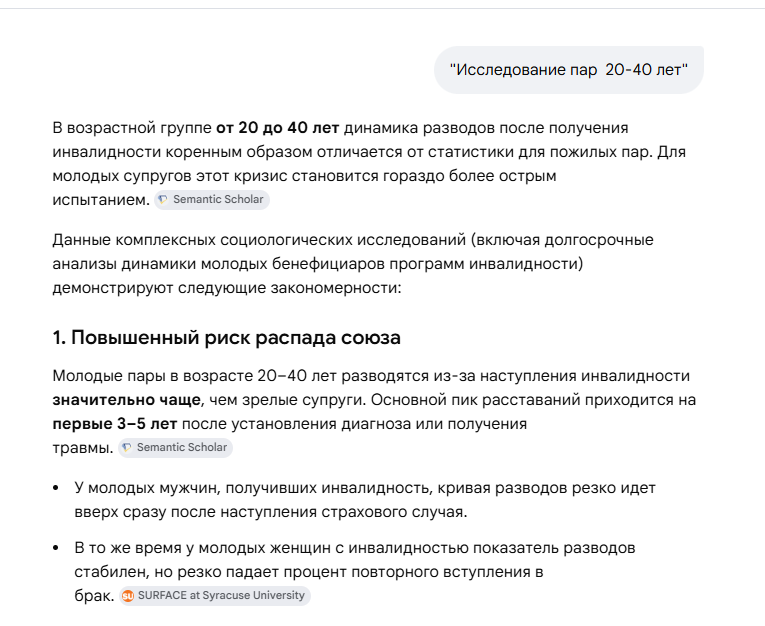
Task: Open the SURFACE at Syracuse University source chip
Action: click(x=214, y=595)
